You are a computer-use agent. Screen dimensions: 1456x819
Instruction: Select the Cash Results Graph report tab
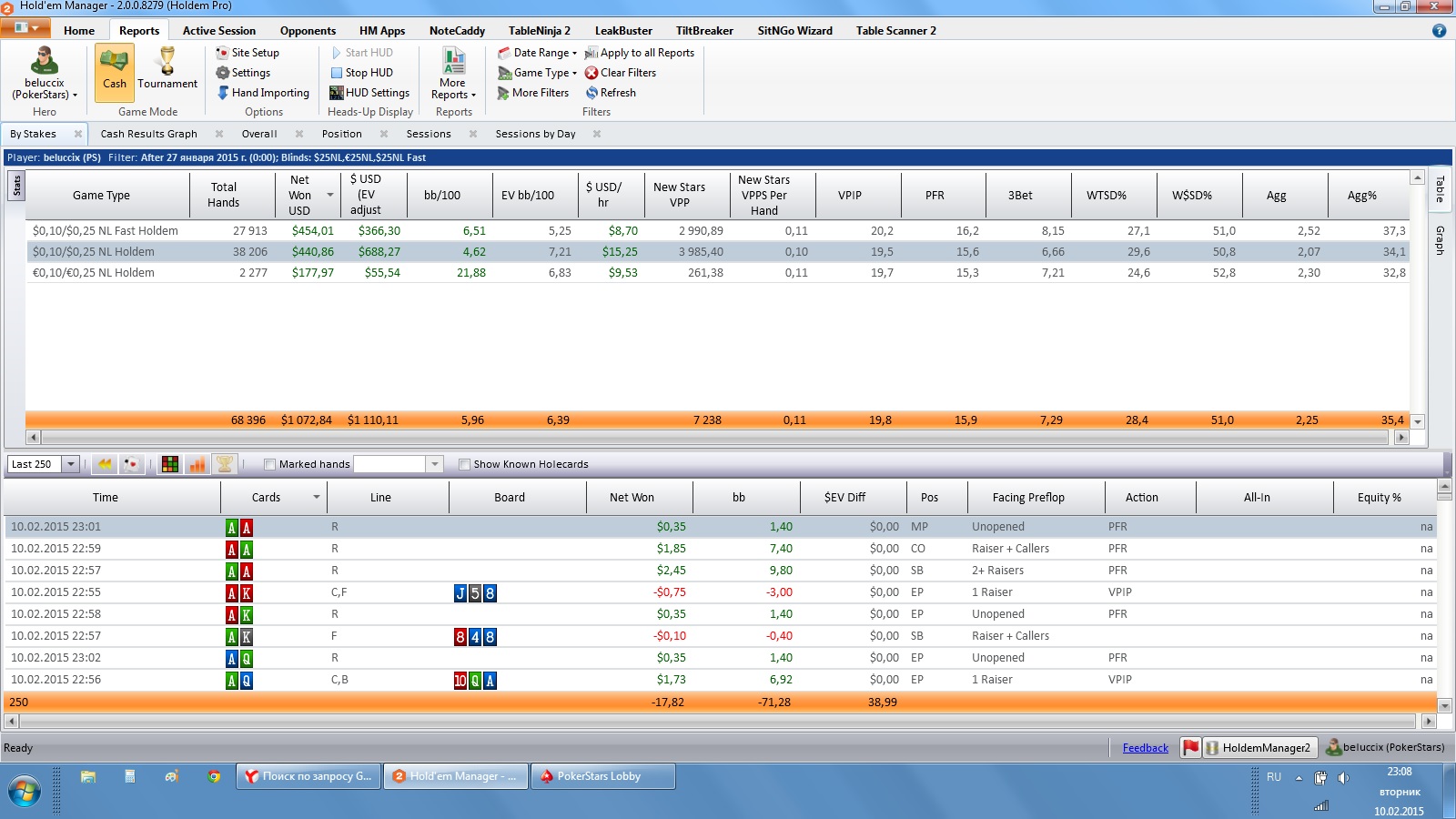pyautogui.click(x=148, y=134)
